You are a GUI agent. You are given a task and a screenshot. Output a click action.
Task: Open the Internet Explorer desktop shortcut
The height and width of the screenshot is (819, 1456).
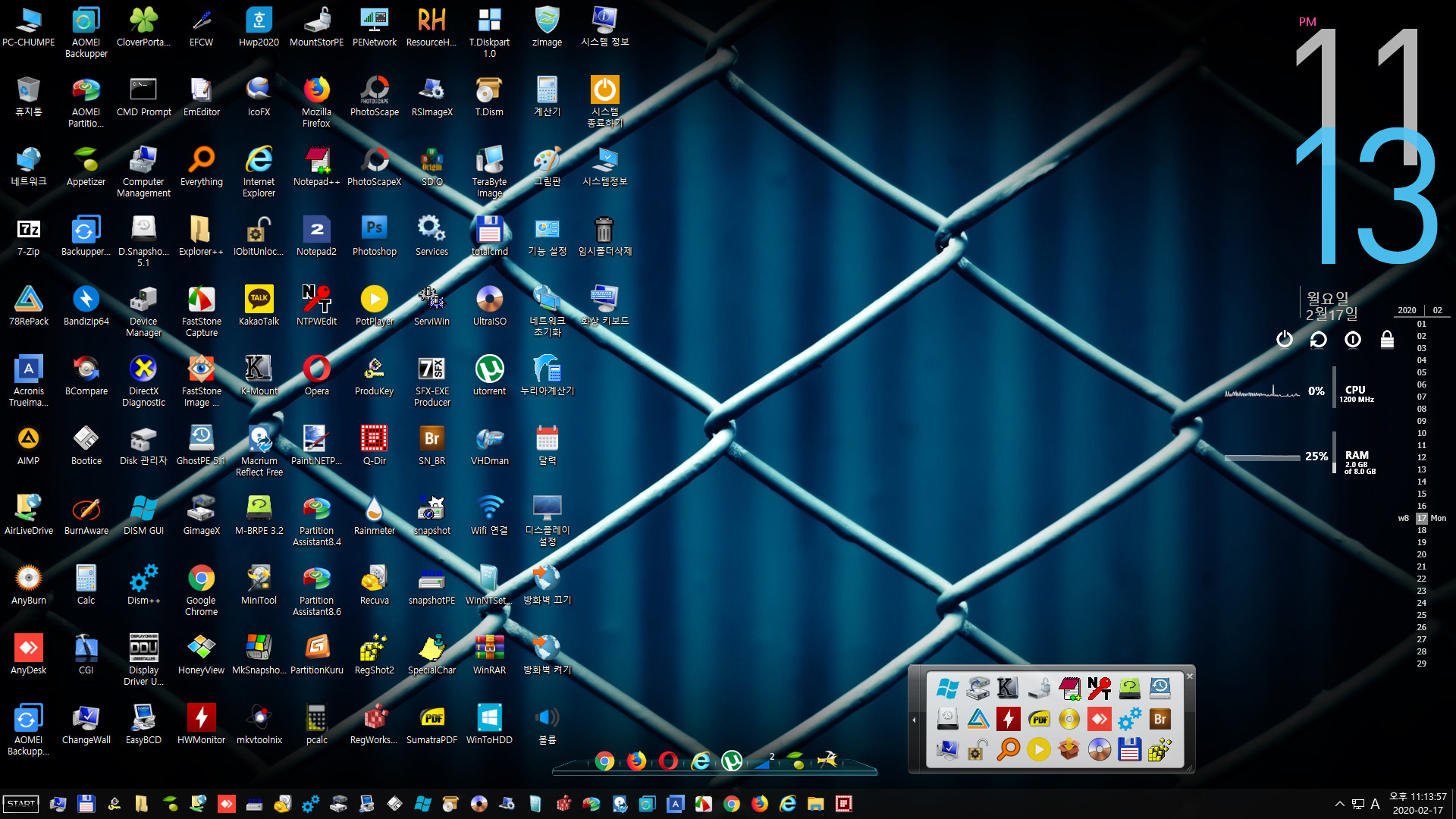(259, 172)
